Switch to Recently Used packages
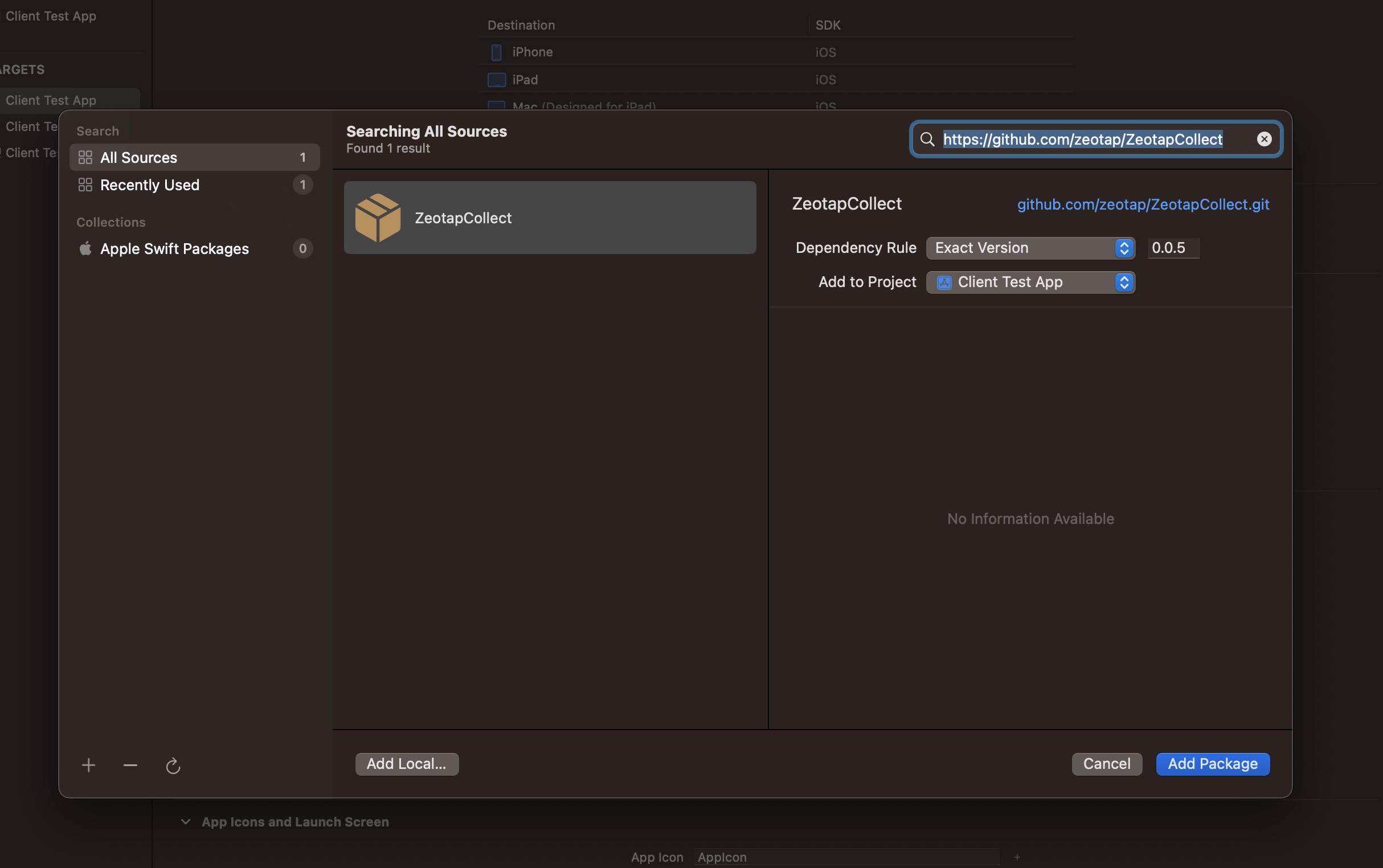 pyautogui.click(x=149, y=185)
